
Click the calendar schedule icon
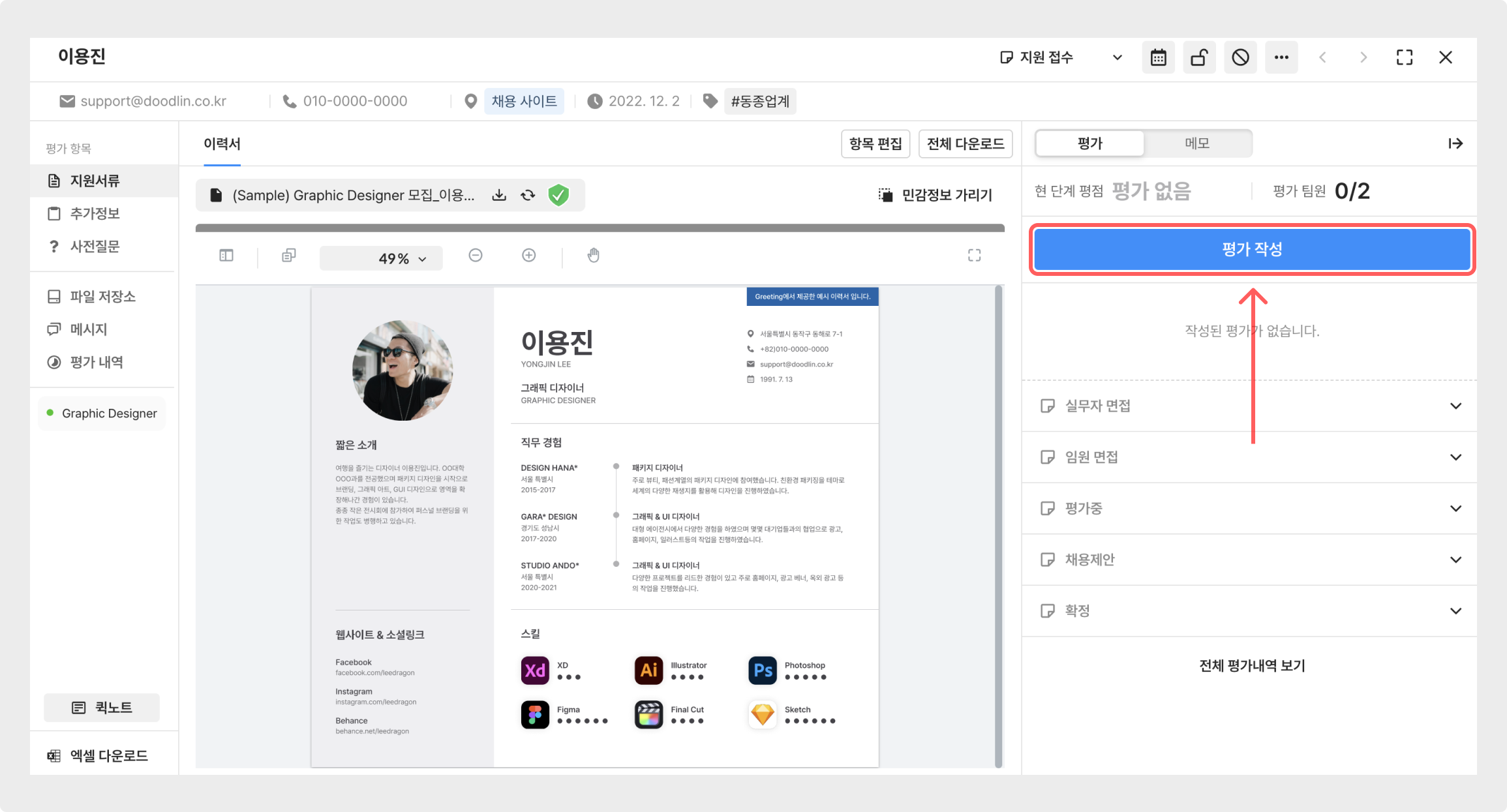pos(1158,57)
